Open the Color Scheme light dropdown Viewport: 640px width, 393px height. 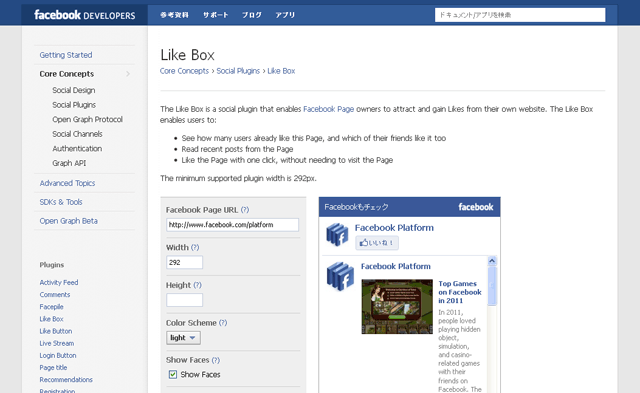click(x=183, y=338)
